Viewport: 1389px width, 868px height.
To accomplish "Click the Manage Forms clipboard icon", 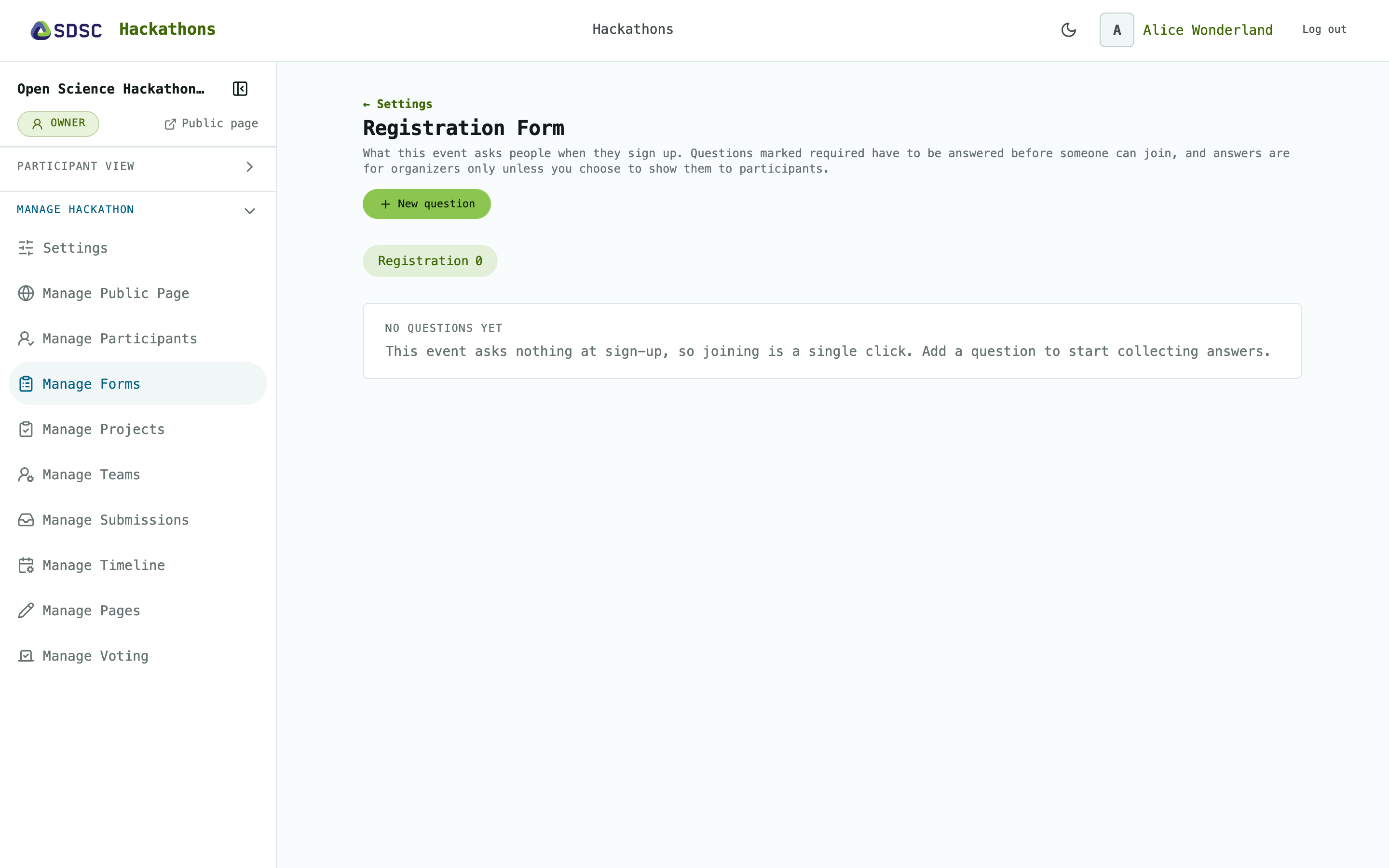I will [x=26, y=384].
